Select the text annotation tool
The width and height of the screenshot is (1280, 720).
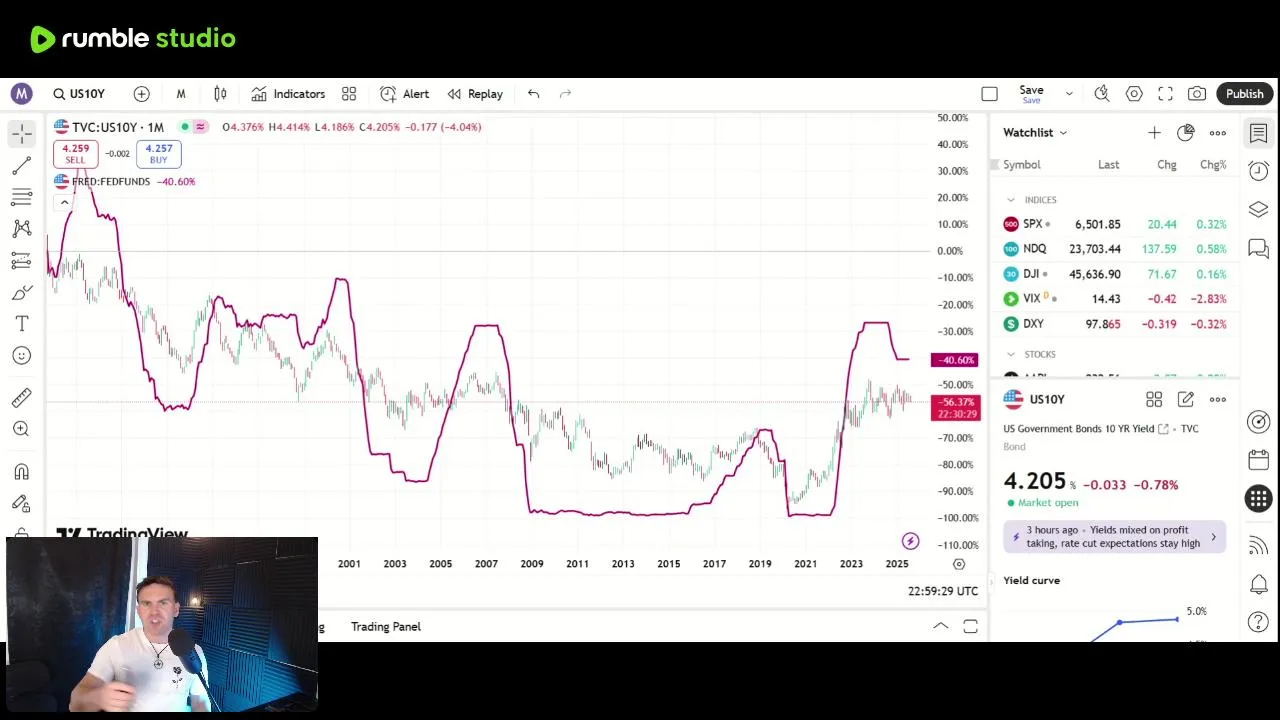pyautogui.click(x=22, y=324)
